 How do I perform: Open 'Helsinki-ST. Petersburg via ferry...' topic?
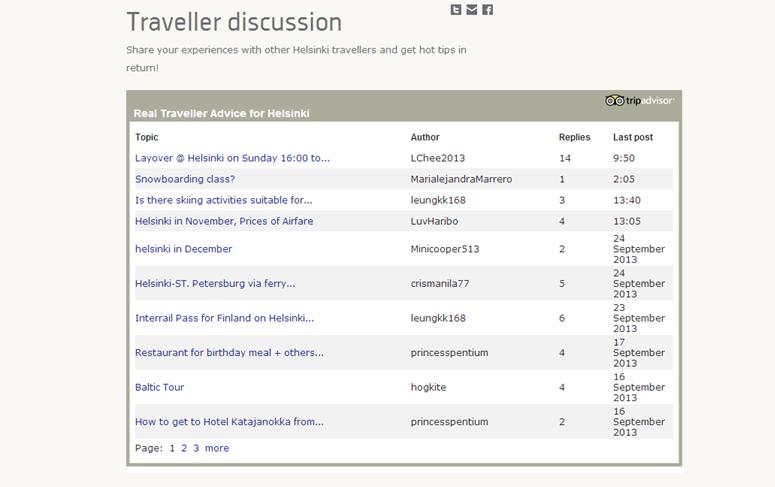click(x=215, y=283)
